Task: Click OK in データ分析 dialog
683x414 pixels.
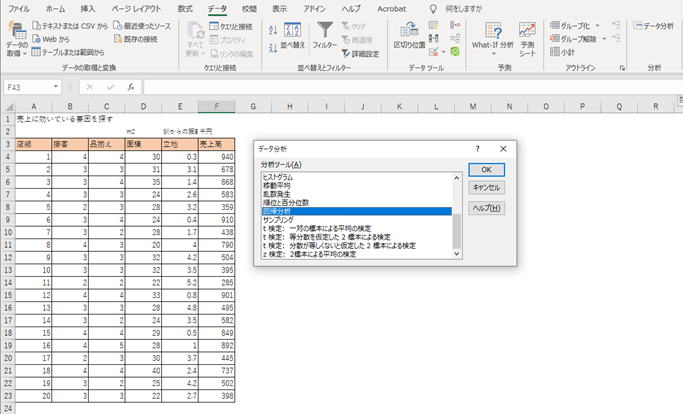Action: pos(487,170)
